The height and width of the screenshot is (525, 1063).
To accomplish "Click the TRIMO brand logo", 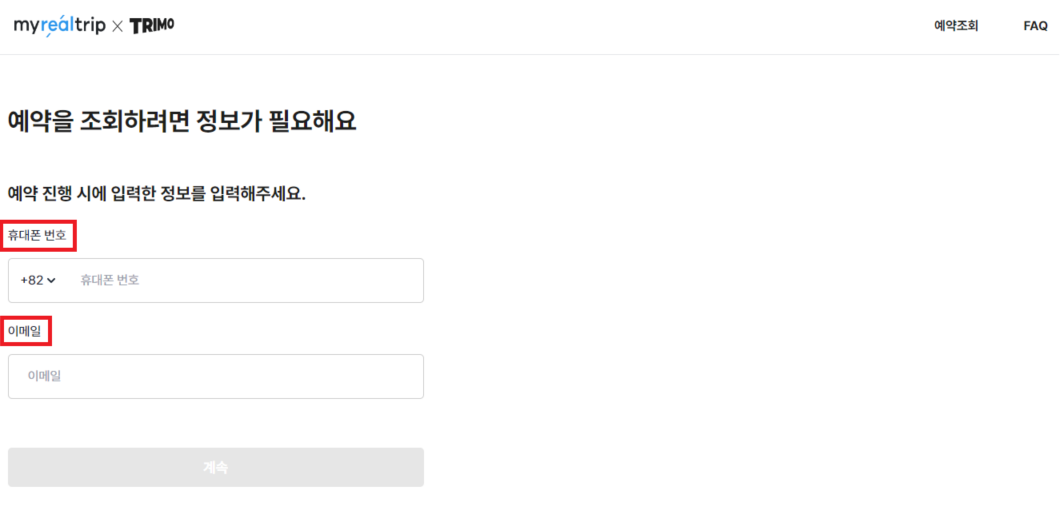I will tap(152, 26).
